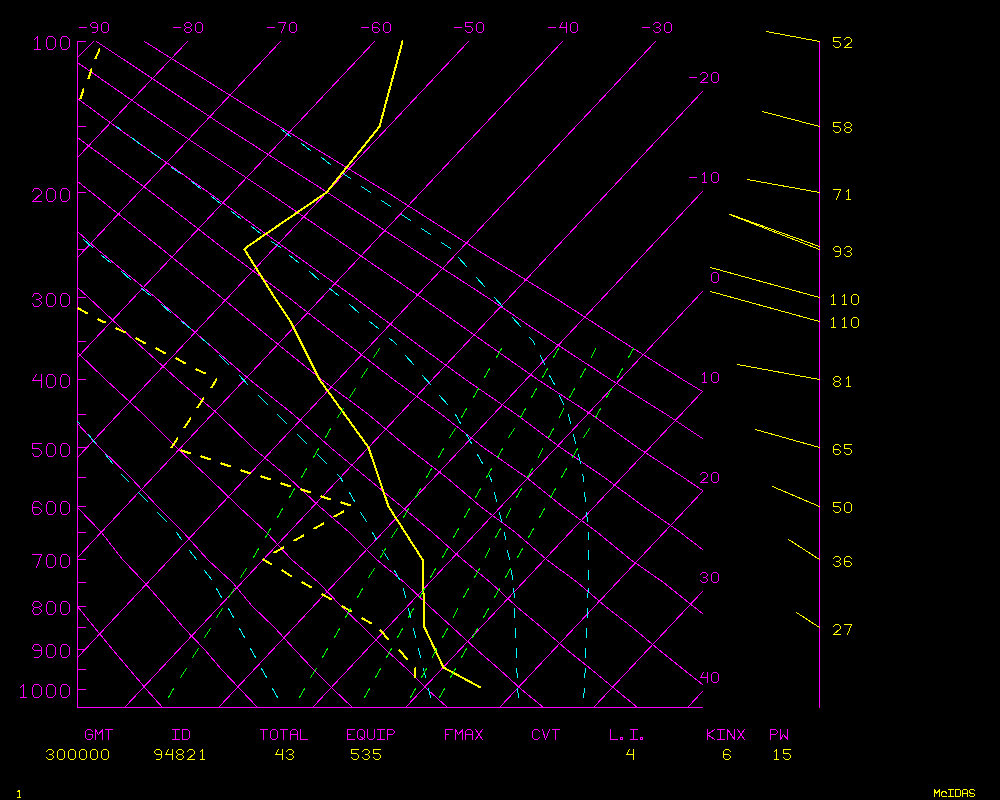Click the McIDAS label in bottom corner
The image size is (1000, 800).
954,793
